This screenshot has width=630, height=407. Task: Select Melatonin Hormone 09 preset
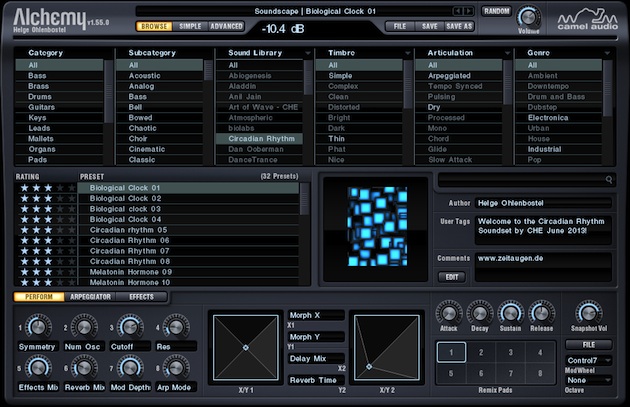[188, 272]
